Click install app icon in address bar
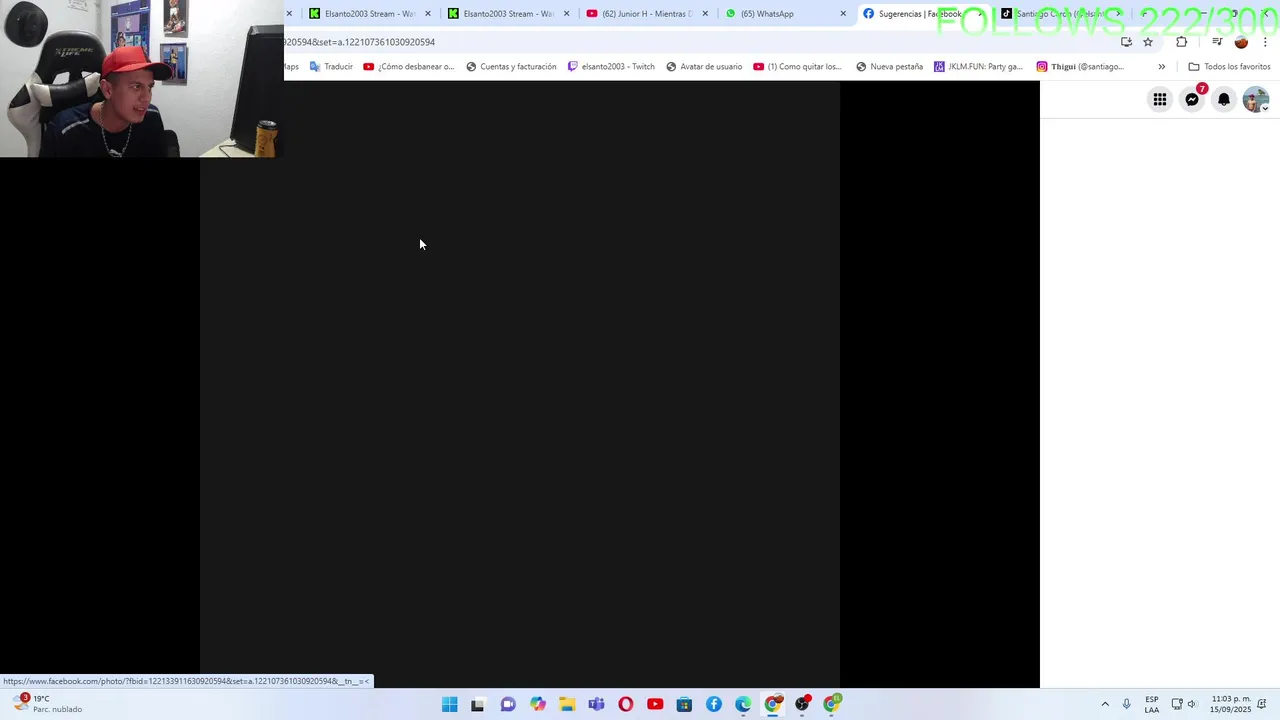 (x=1126, y=42)
